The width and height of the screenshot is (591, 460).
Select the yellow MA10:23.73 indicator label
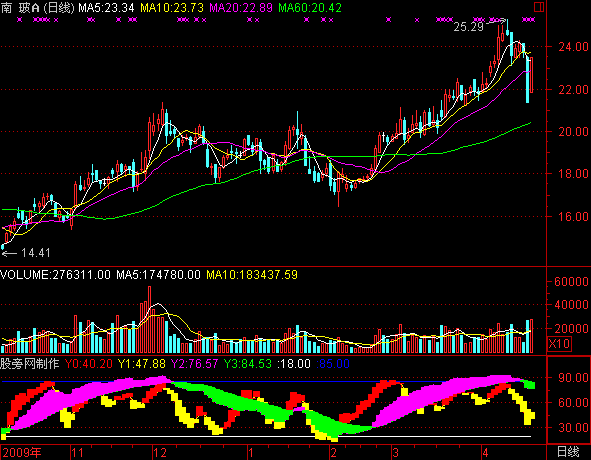[x=172, y=8]
